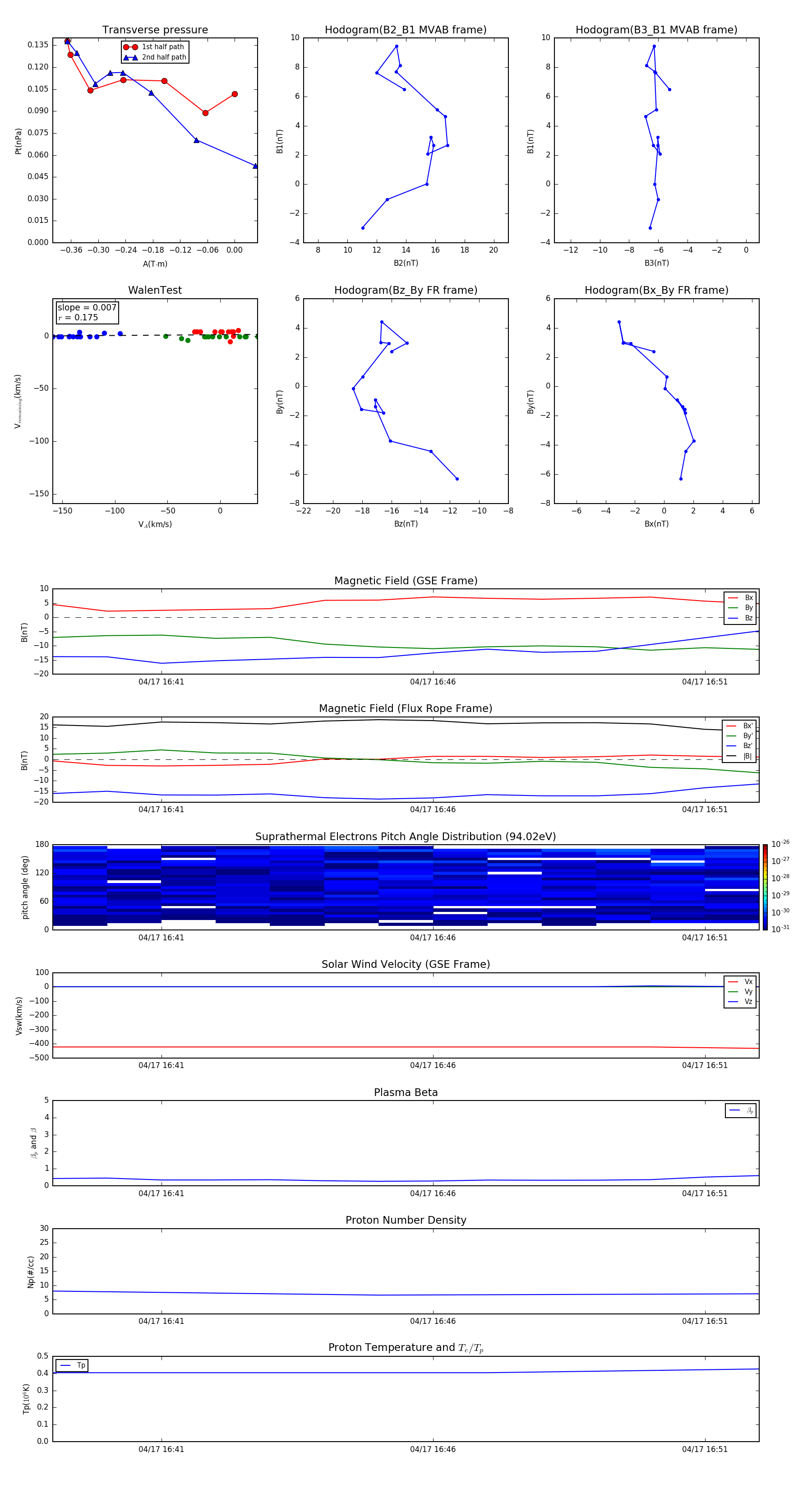
Task: Click the Tp legend entry
Action: [x=72, y=1365]
